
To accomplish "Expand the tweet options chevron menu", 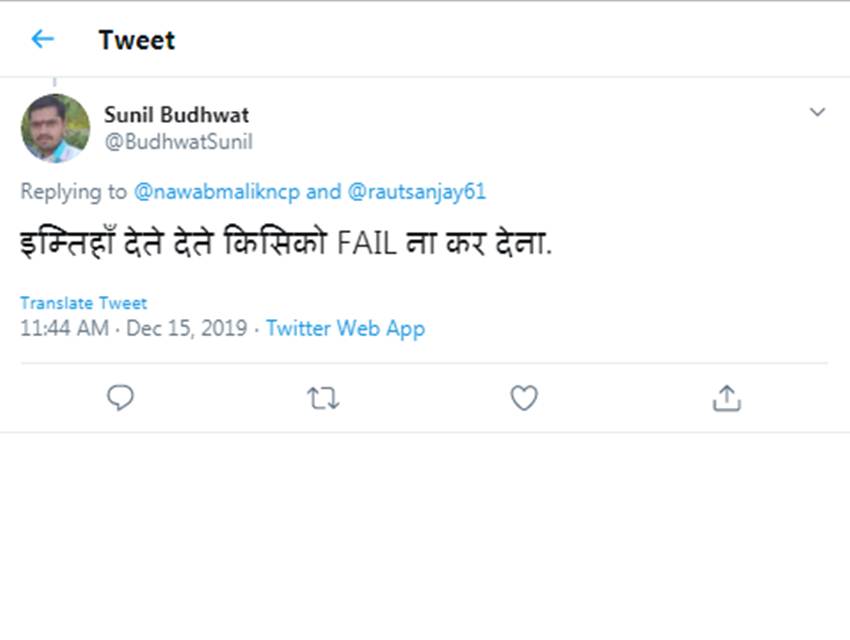I will coord(817,112).
